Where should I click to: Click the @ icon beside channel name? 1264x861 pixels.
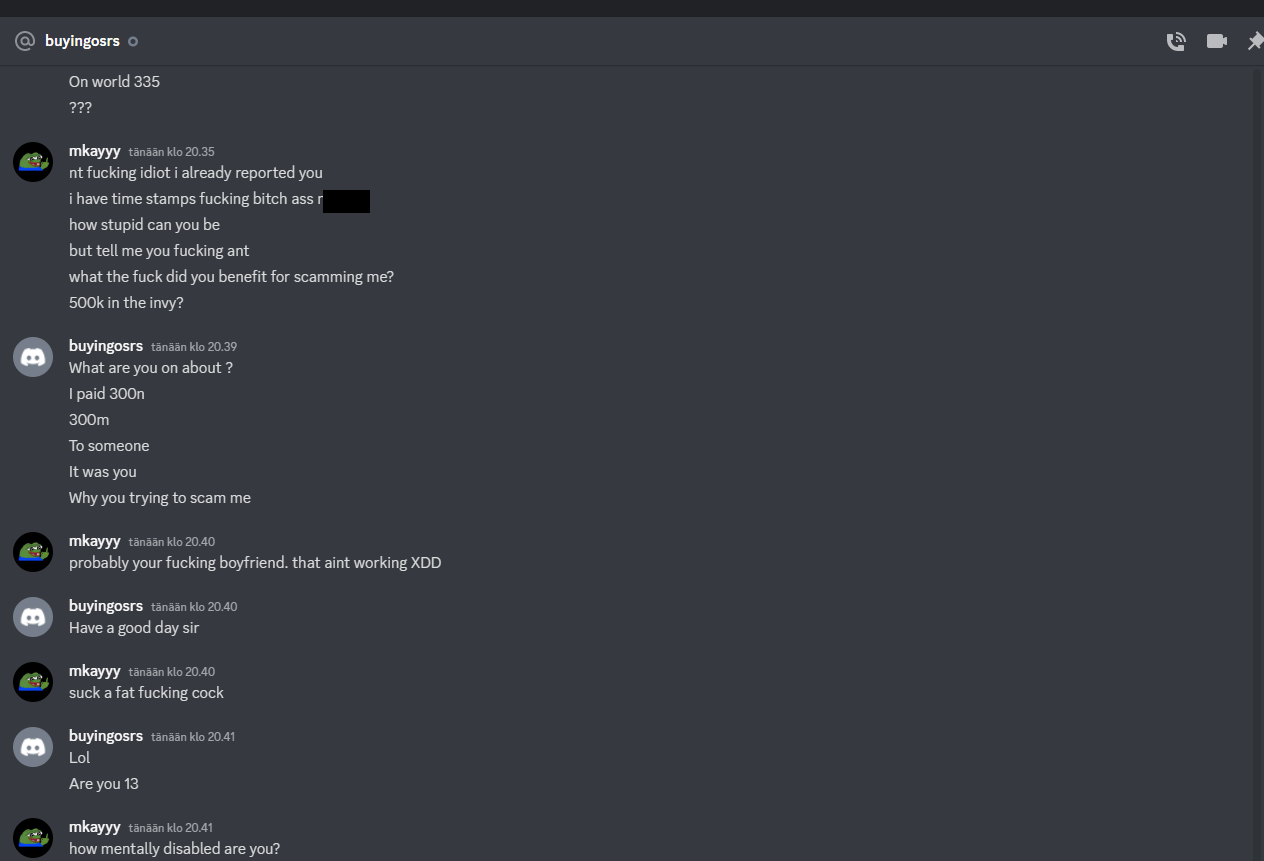(x=25, y=41)
